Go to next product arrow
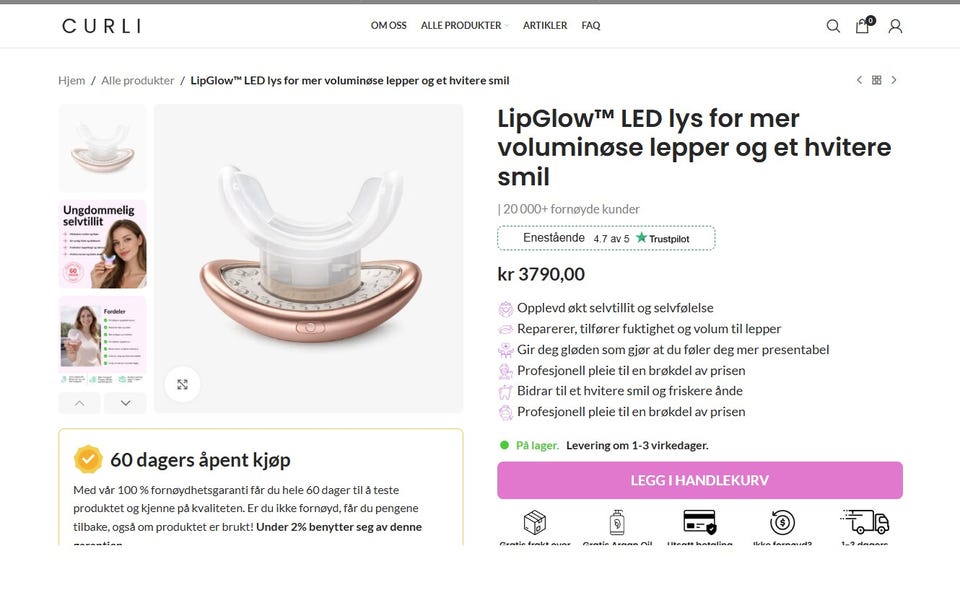The width and height of the screenshot is (960, 595). tap(894, 80)
